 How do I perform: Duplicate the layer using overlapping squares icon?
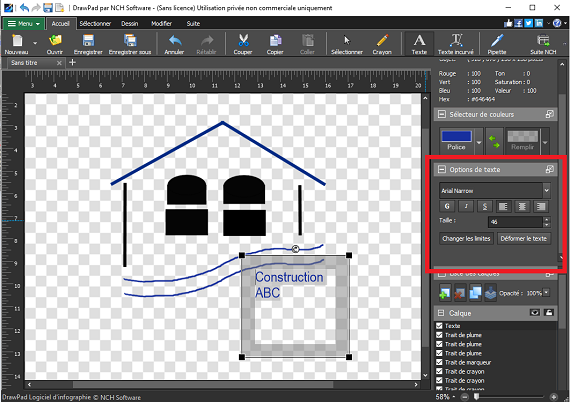coord(475,293)
